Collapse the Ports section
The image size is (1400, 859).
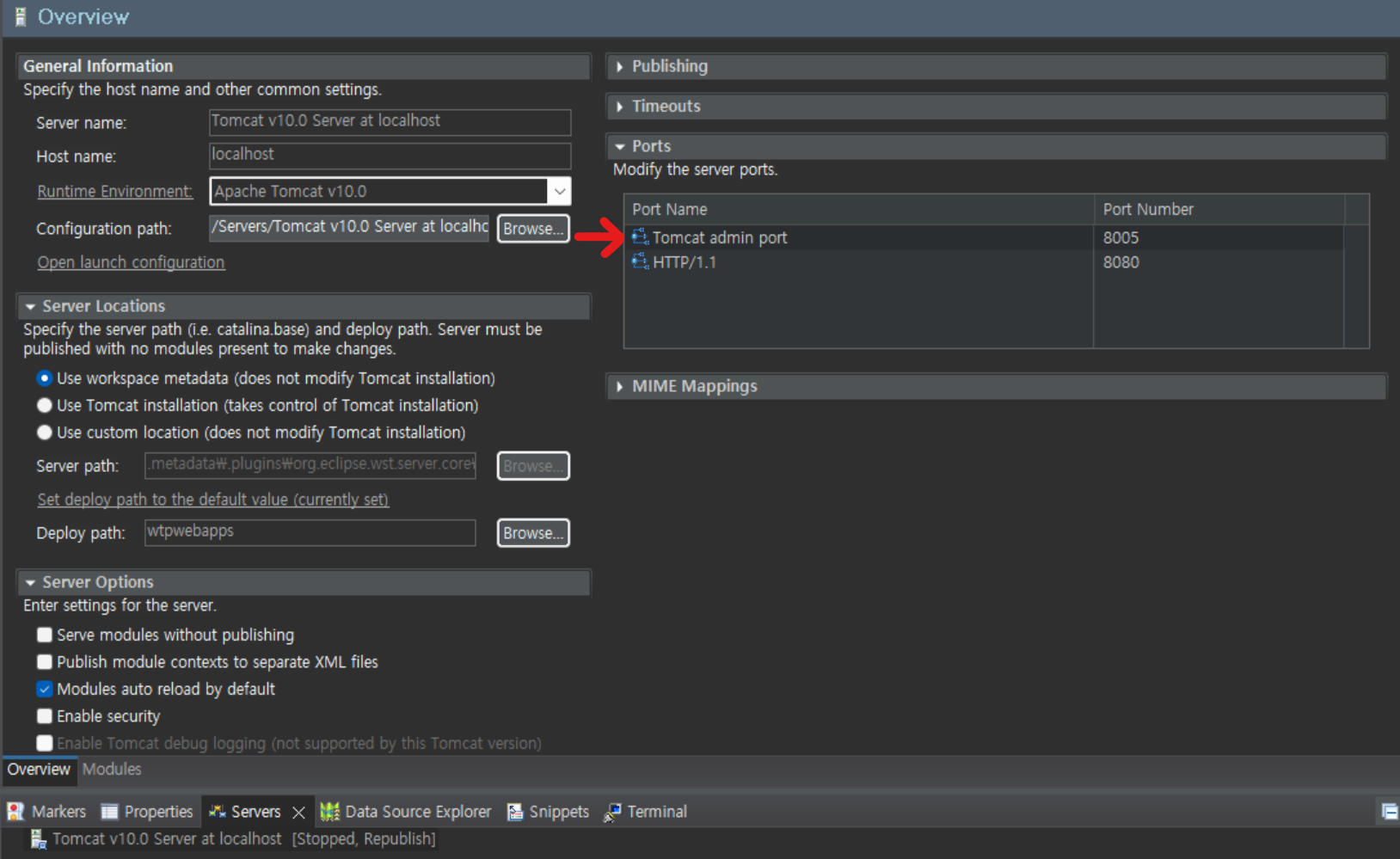click(x=619, y=146)
